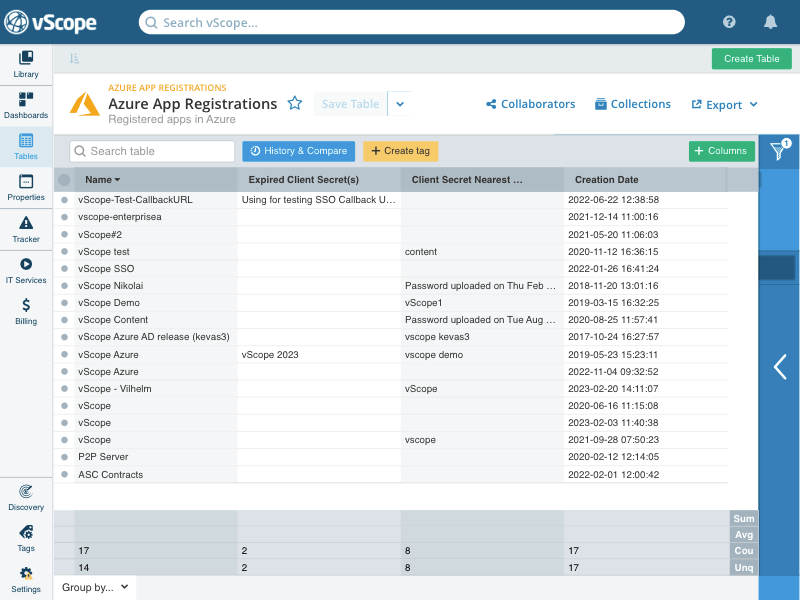The height and width of the screenshot is (600, 800).
Task: Open Settings in the sidebar
Action: [26, 580]
